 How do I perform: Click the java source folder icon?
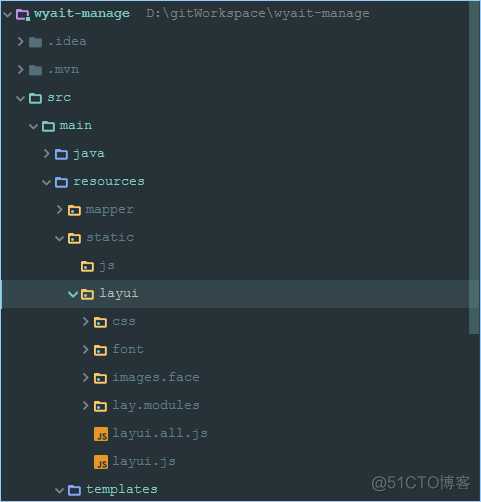coord(61,154)
